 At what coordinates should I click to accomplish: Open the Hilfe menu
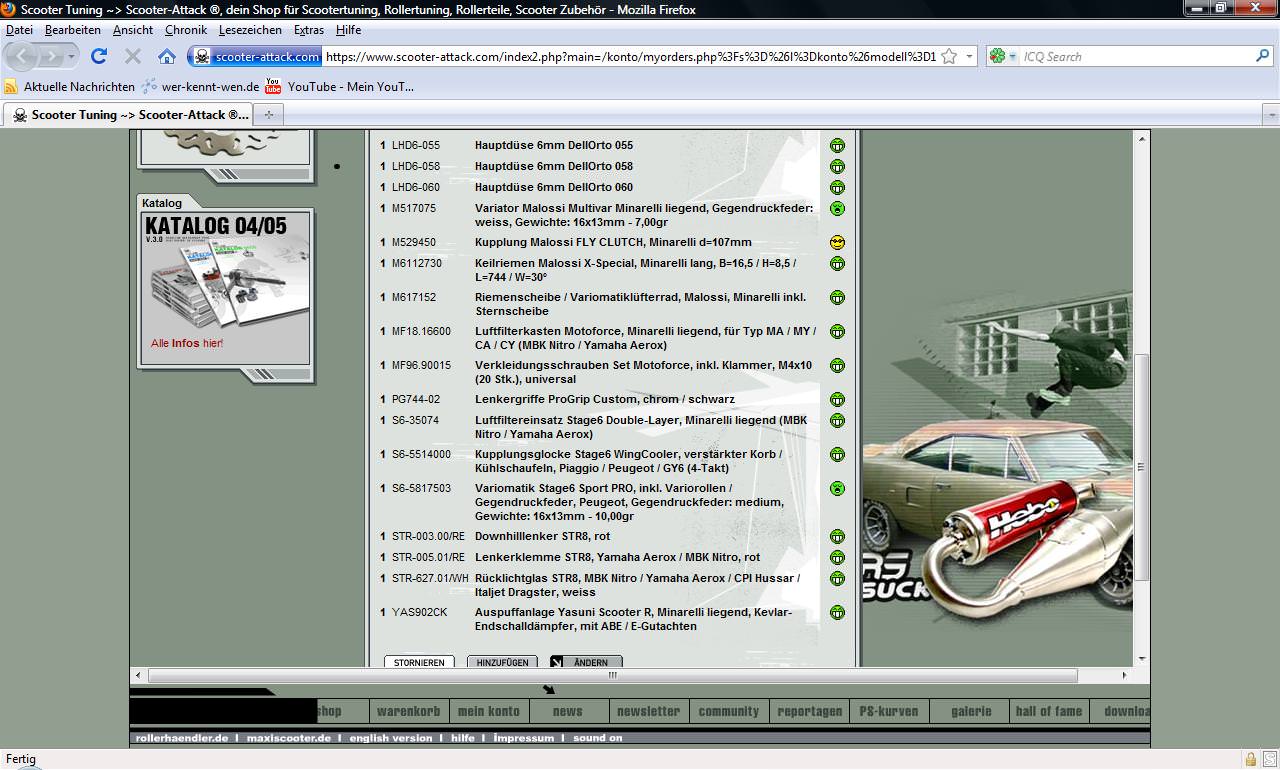(x=349, y=30)
